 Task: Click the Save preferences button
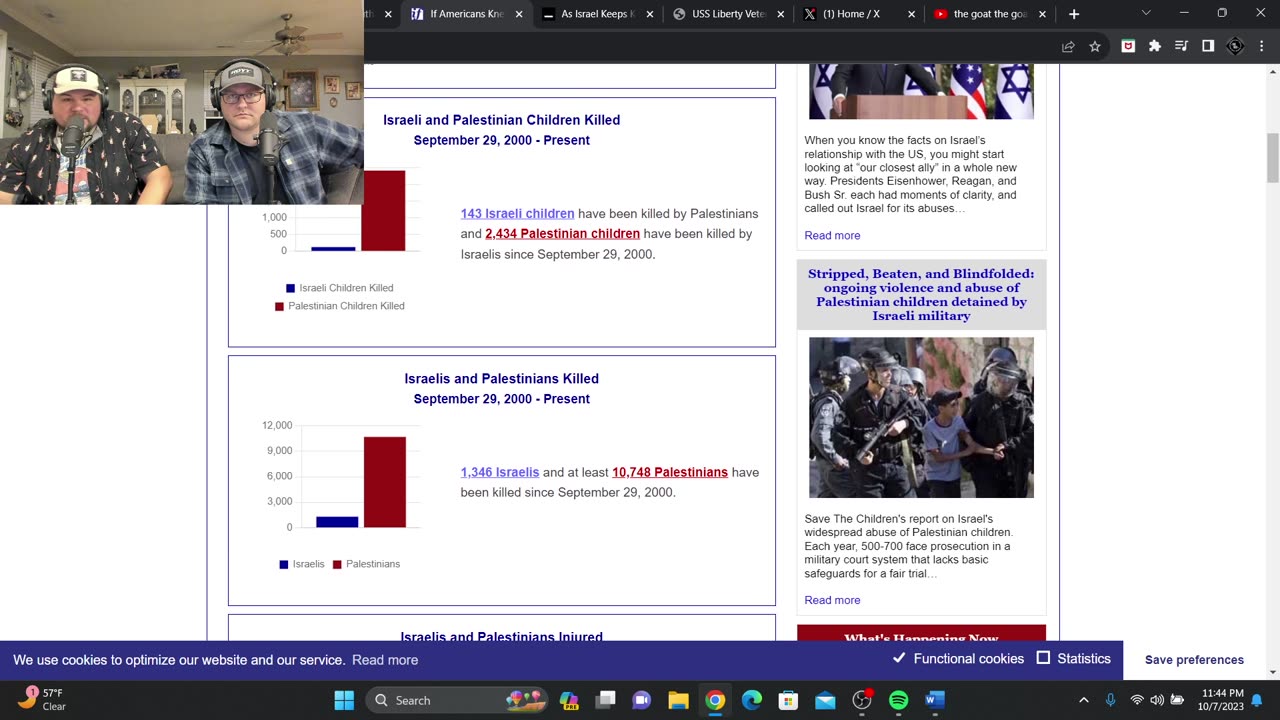[1194, 660]
